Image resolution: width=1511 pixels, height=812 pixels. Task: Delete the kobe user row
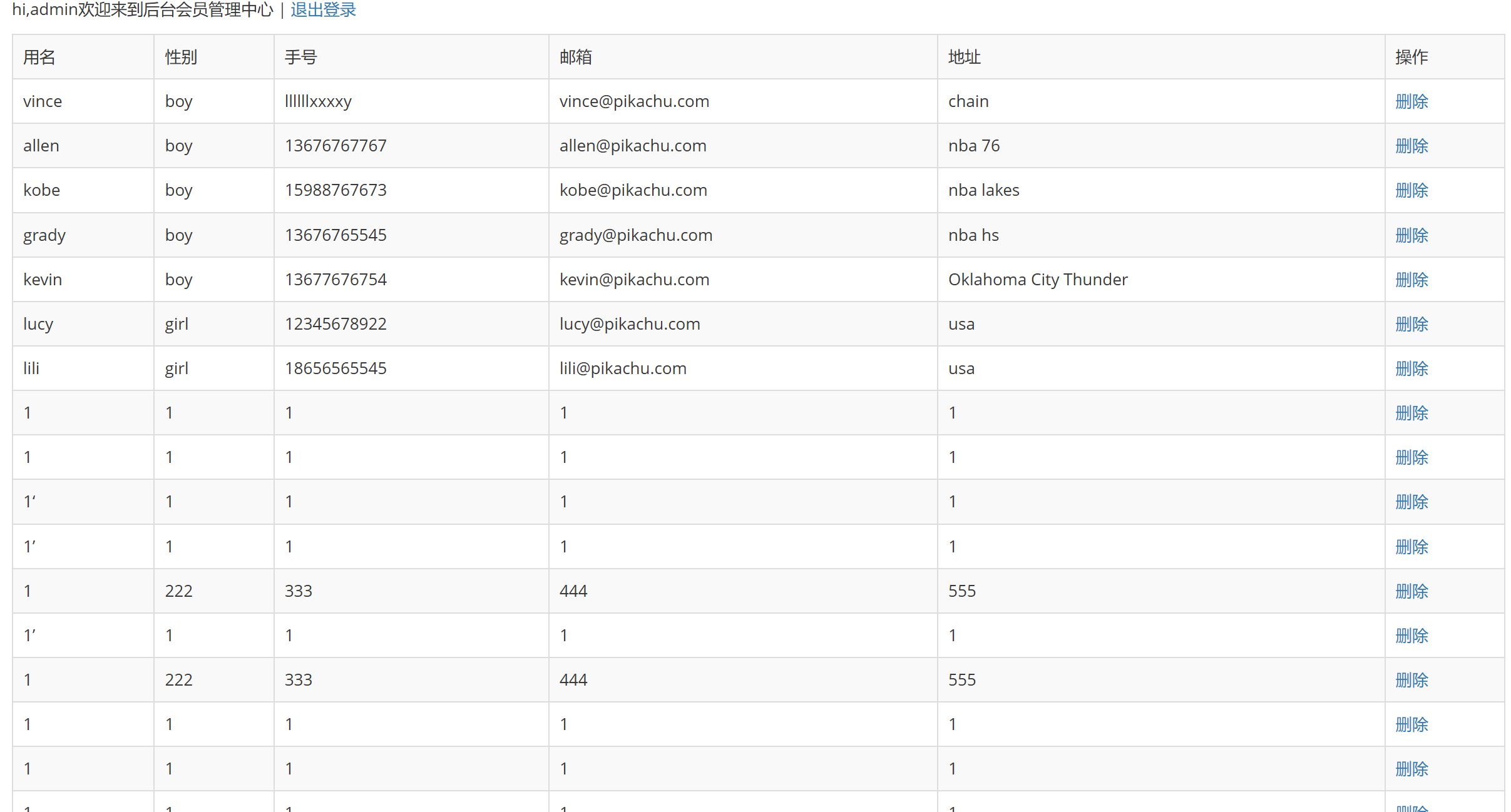coord(1411,190)
